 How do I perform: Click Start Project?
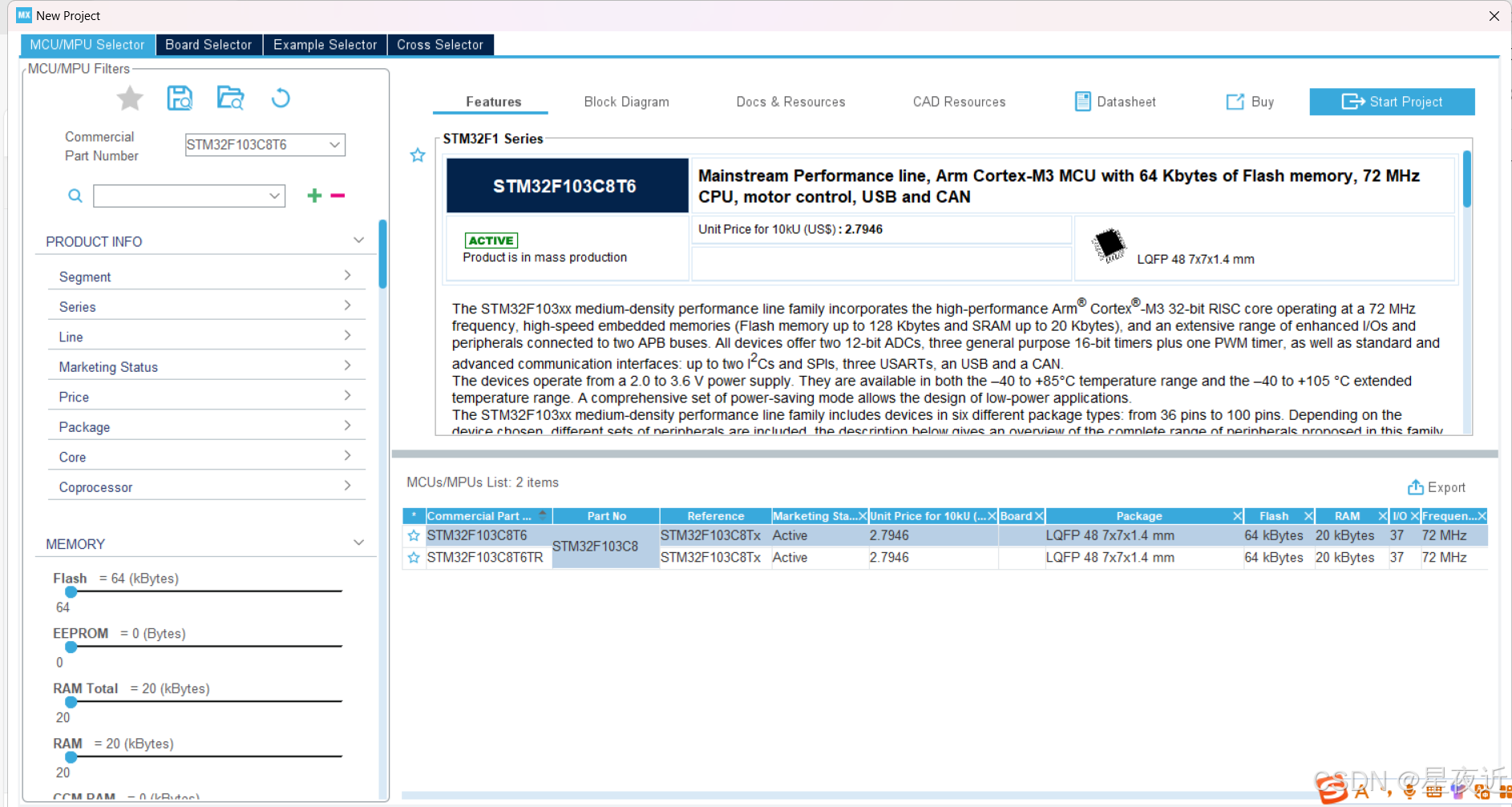(1392, 102)
